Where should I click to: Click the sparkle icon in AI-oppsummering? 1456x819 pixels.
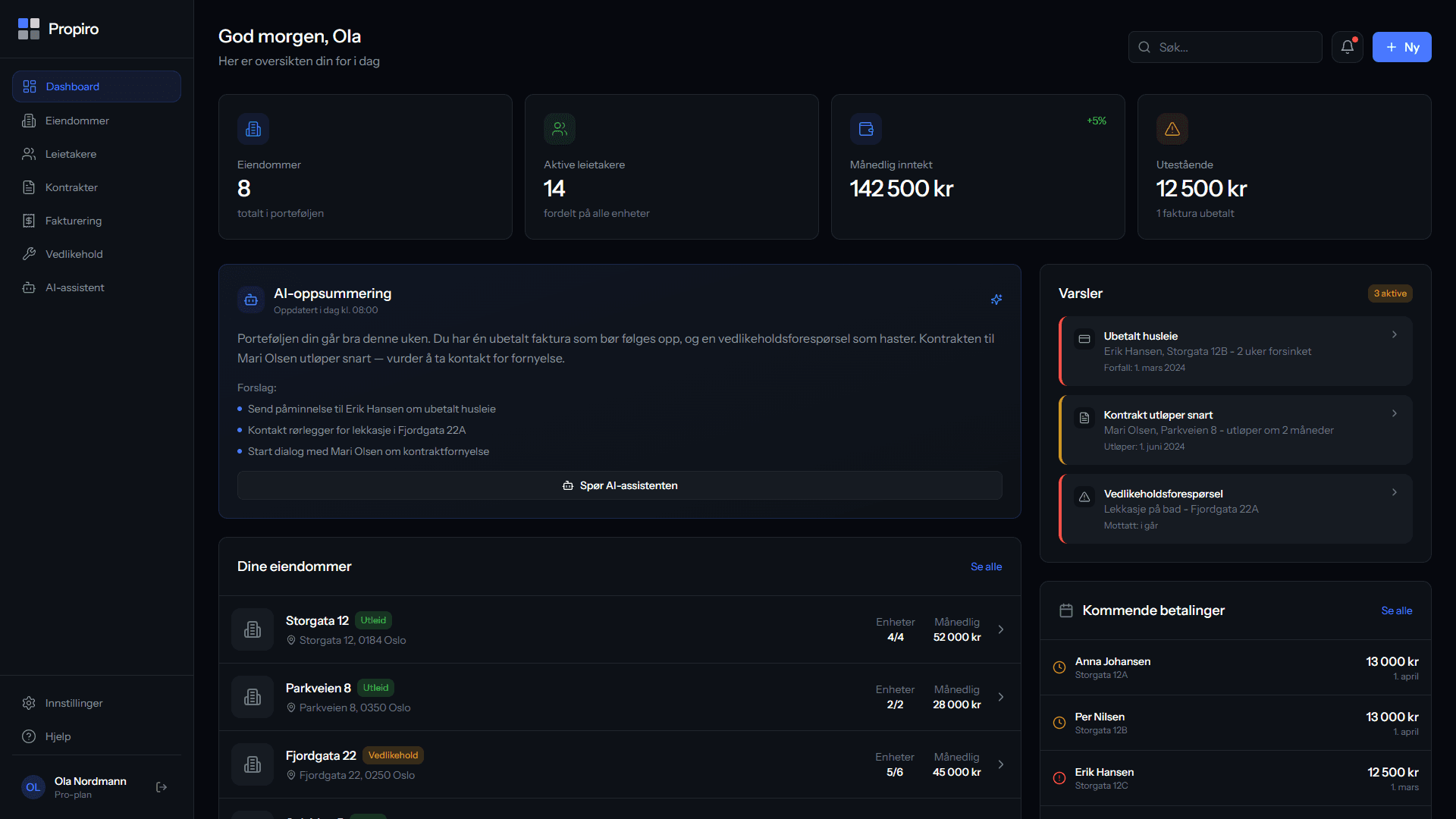click(996, 300)
